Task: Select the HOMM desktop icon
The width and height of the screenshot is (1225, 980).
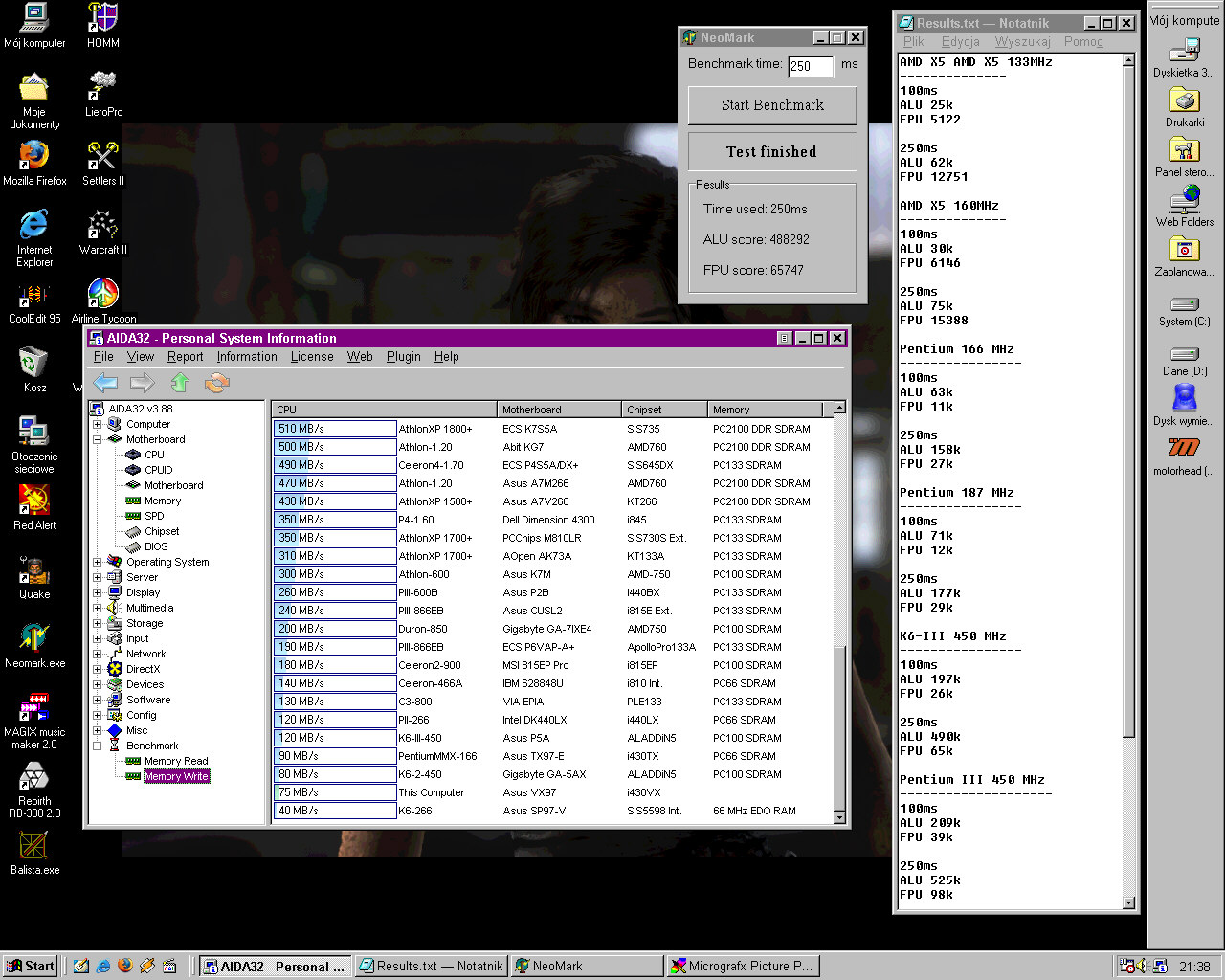Action: click(x=103, y=25)
